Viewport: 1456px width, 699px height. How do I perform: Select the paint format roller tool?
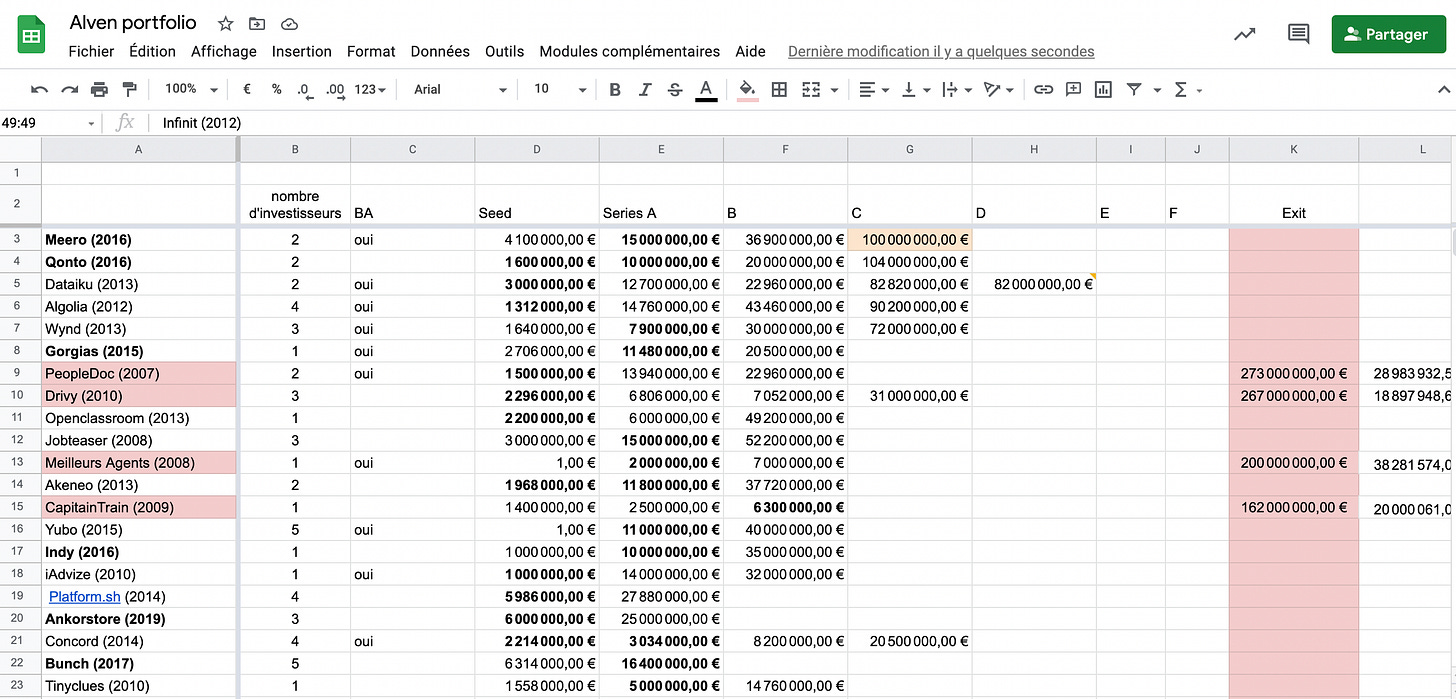(x=129, y=89)
